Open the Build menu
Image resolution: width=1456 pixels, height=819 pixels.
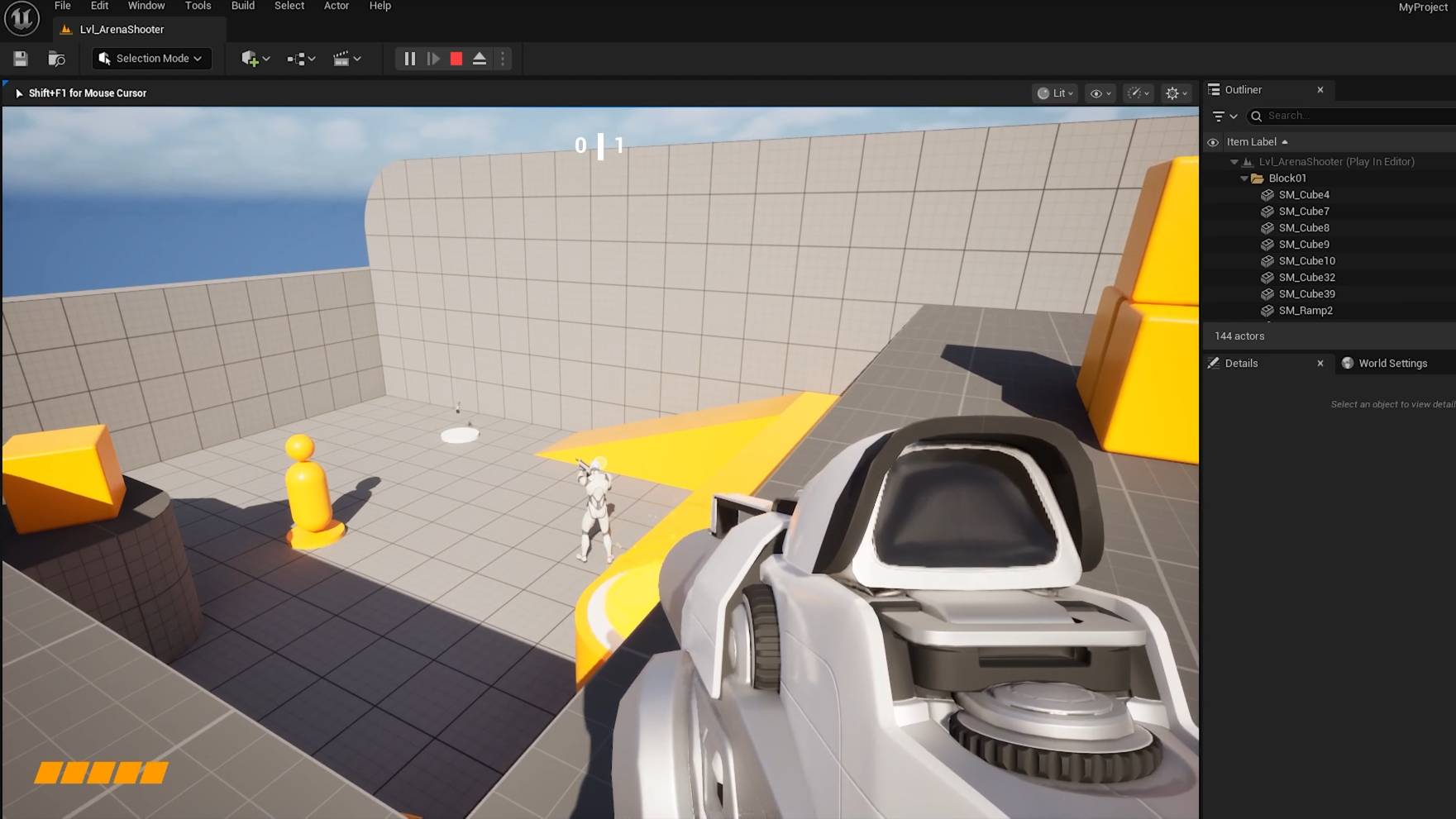point(242,6)
